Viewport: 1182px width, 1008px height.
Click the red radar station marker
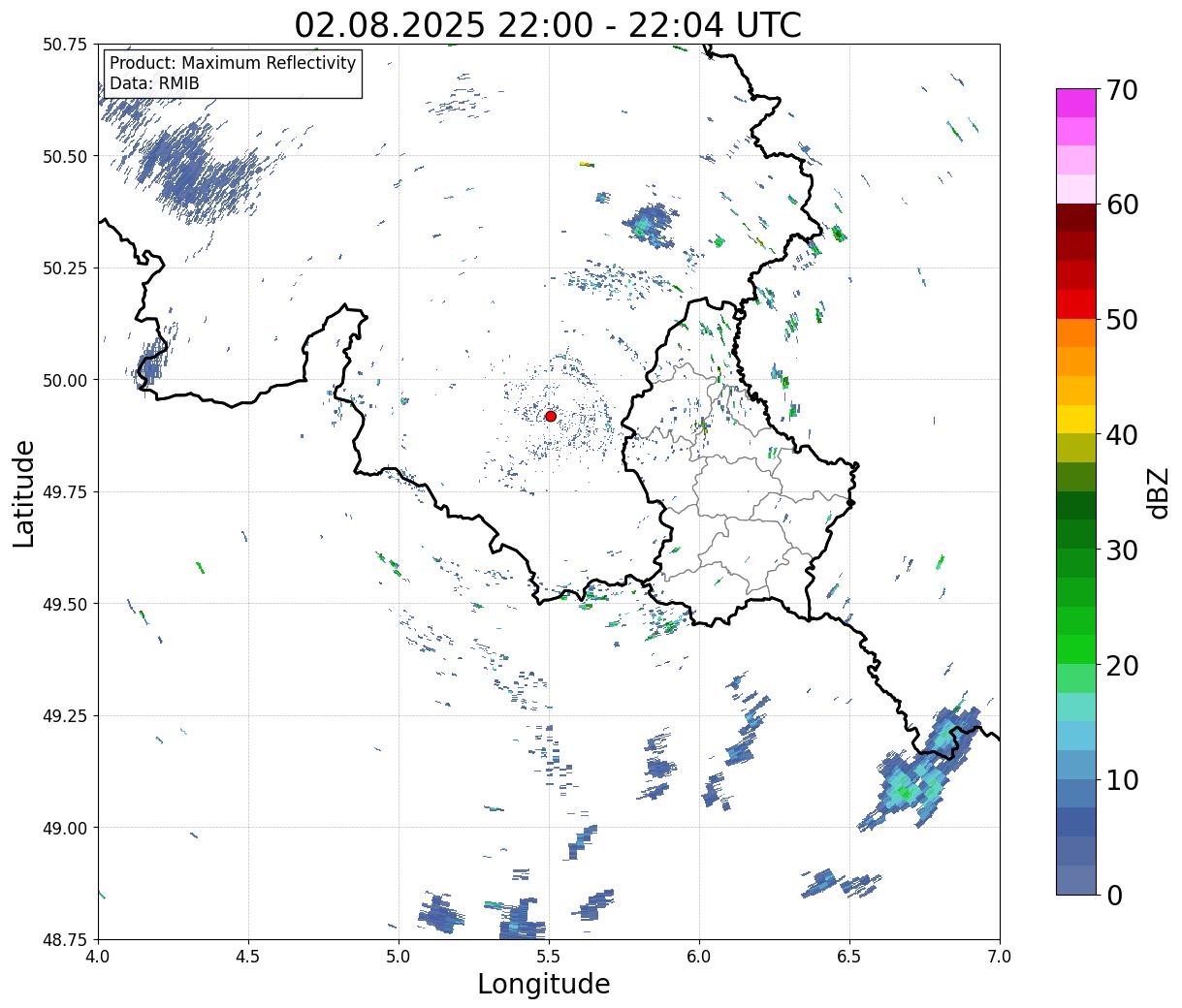pyautogui.click(x=551, y=416)
